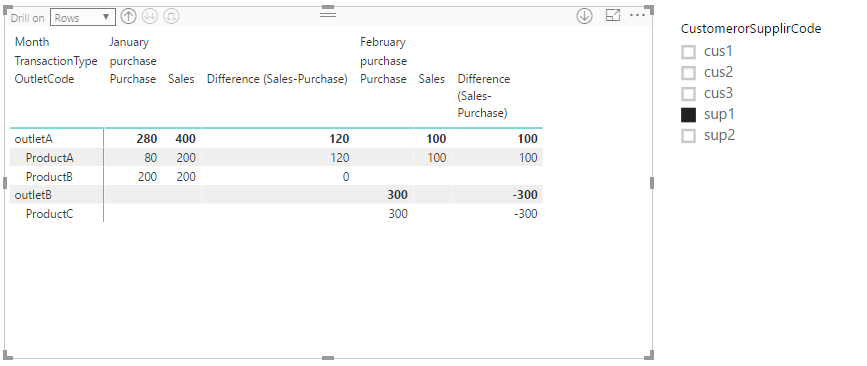Click January's Difference (Sales-Purchase) header

tap(277, 79)
